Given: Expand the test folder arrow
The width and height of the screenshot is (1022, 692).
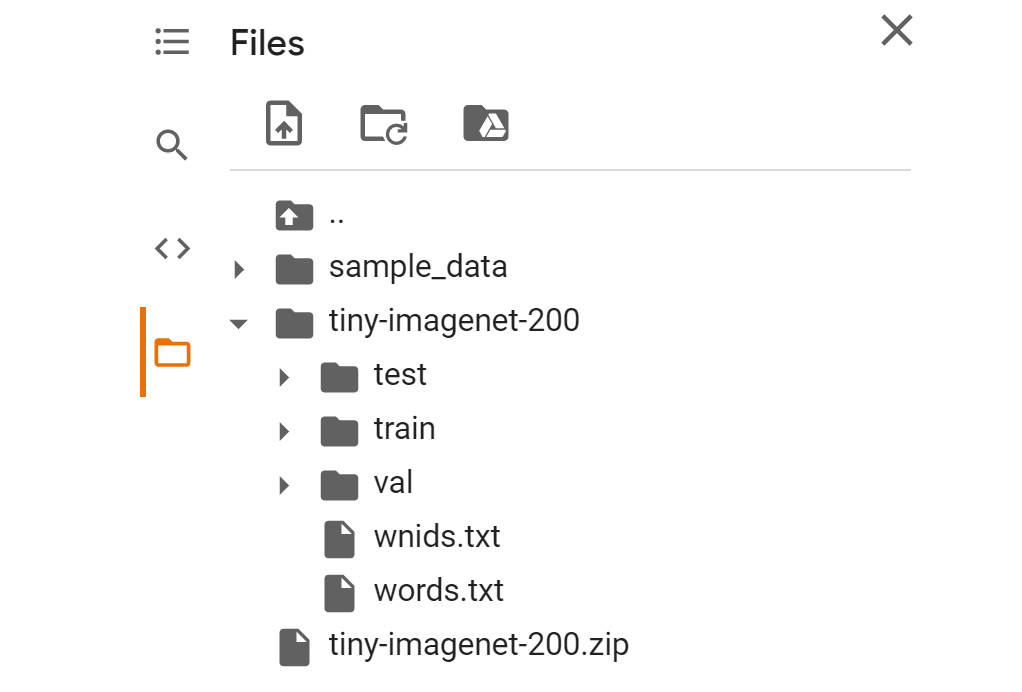Looking at the screenshot, I should point(284,377).
